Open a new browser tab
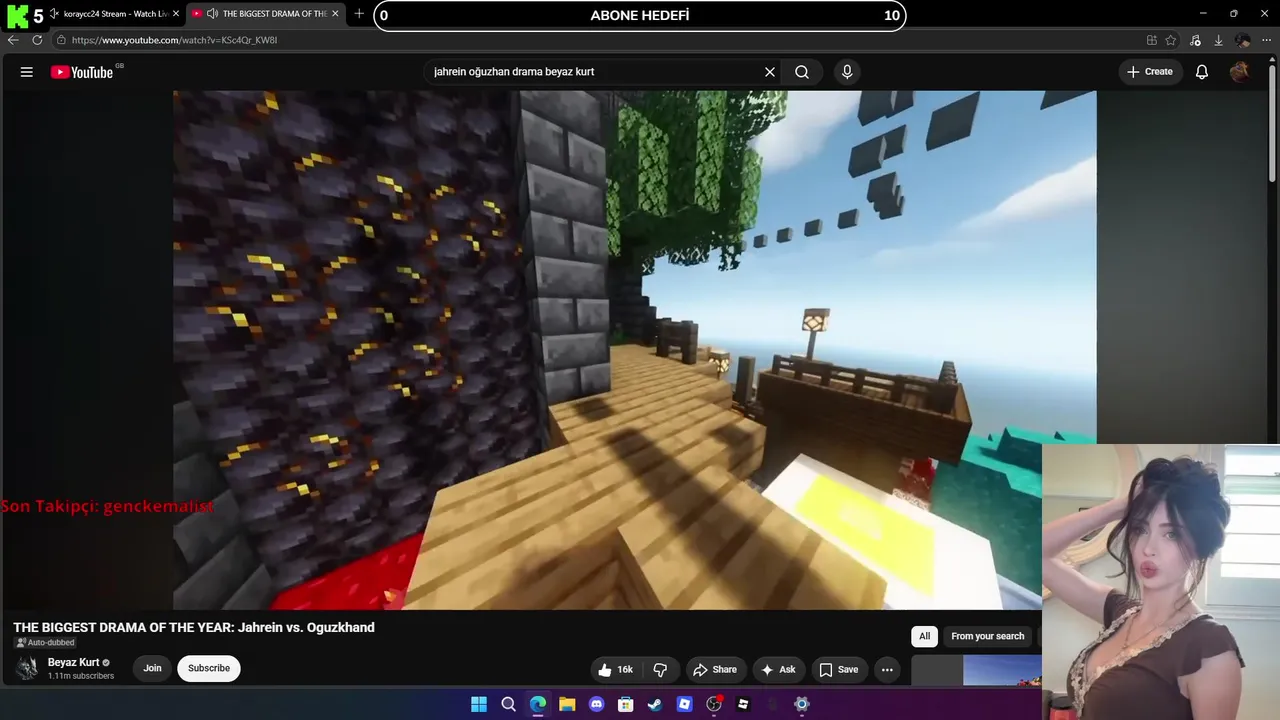Screen dimensions: 1280x720 click(359, 14)
